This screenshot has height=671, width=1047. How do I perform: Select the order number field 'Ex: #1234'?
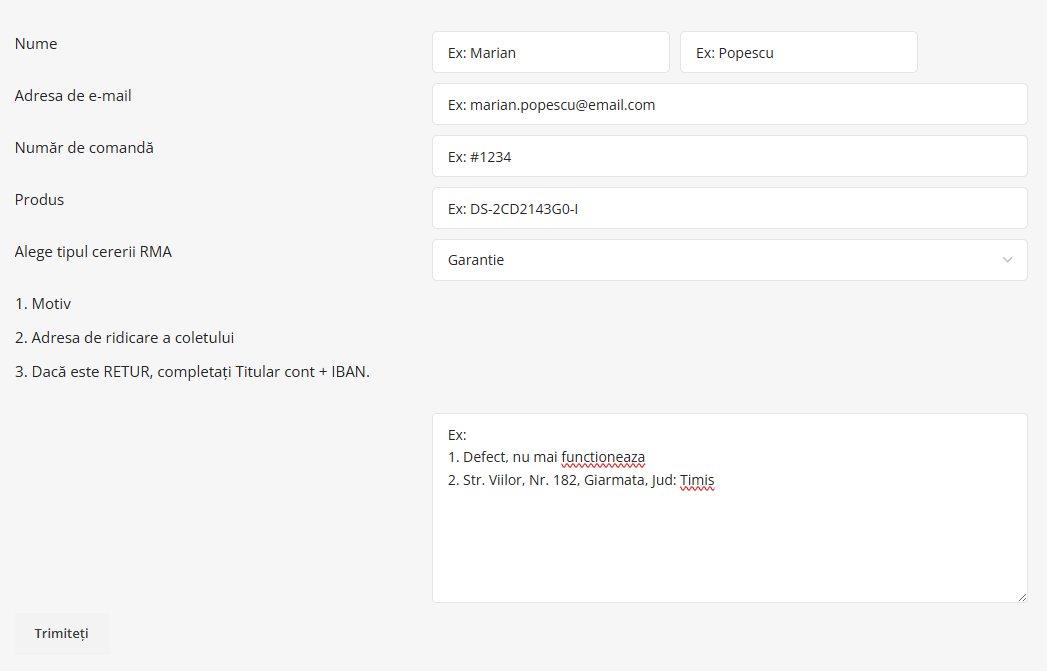[x=729, y=157]
